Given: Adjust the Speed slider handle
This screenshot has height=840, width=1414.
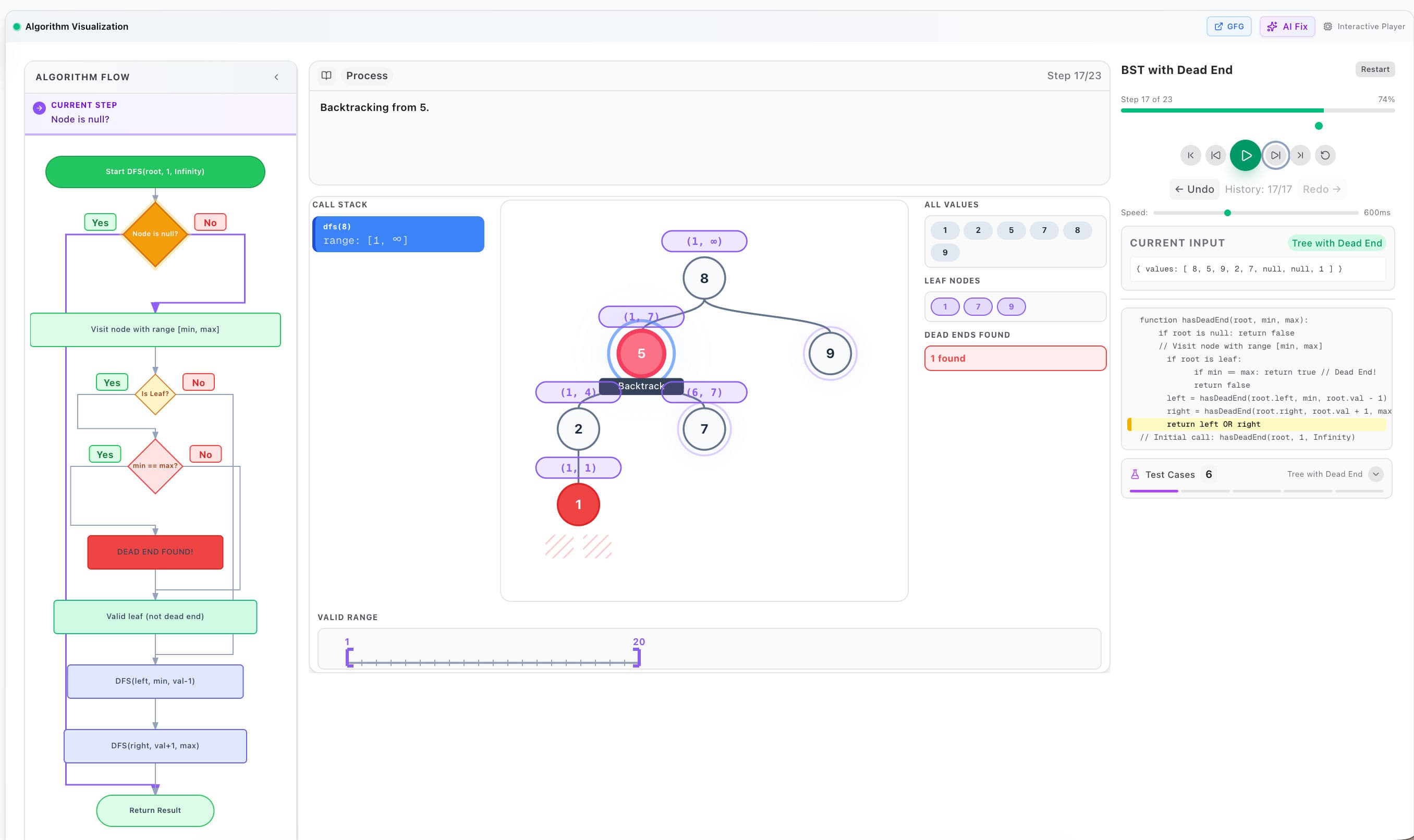Looking at the screenshot, I should pos(1227,213).
